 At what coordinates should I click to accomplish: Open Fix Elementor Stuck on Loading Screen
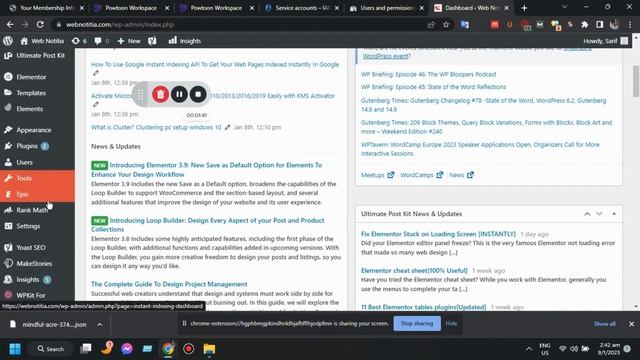(438, 234)
